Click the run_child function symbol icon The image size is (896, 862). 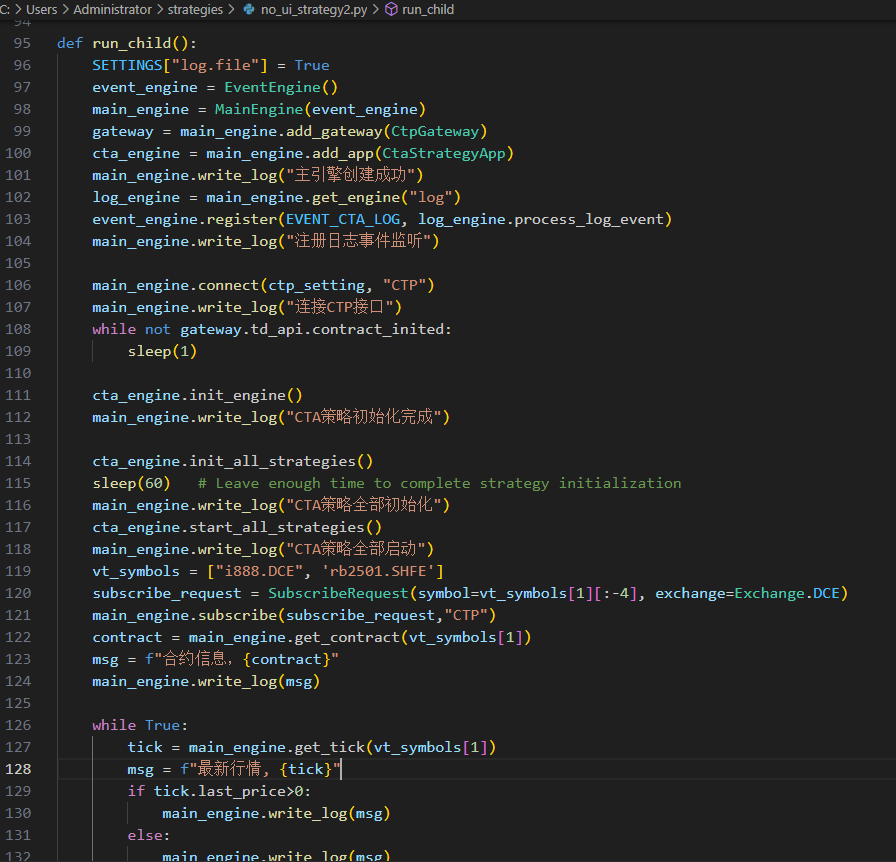[391, 10]
